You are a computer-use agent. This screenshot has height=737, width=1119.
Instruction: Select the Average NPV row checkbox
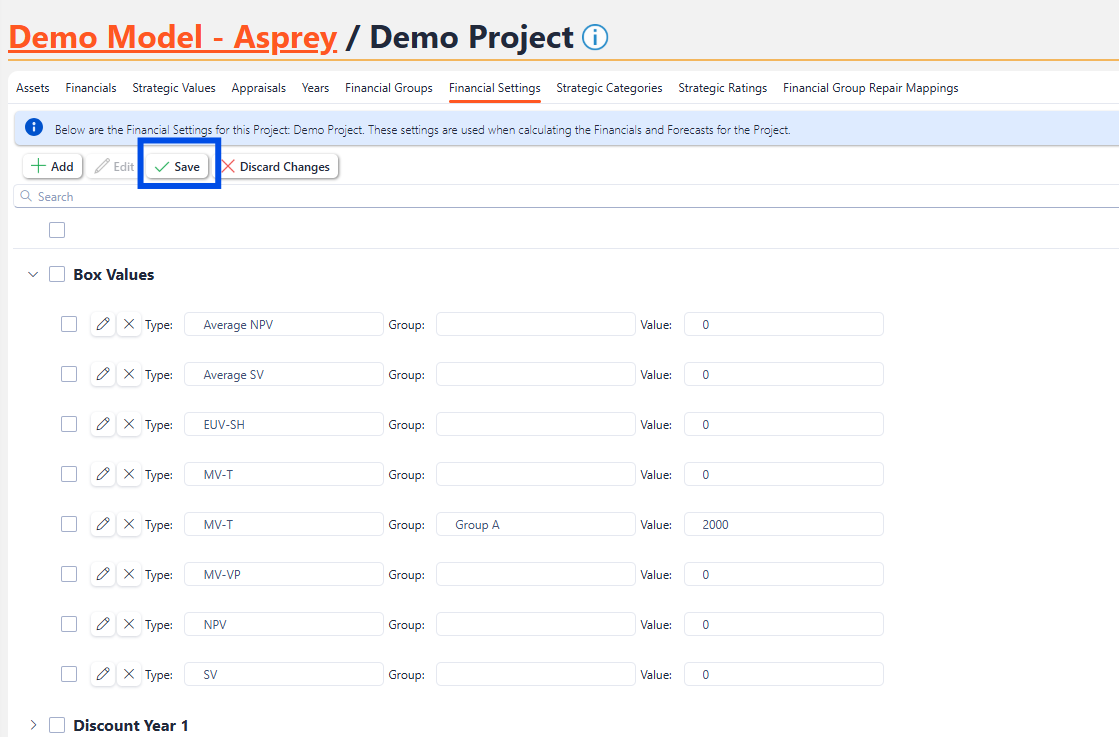coord(69,324)
